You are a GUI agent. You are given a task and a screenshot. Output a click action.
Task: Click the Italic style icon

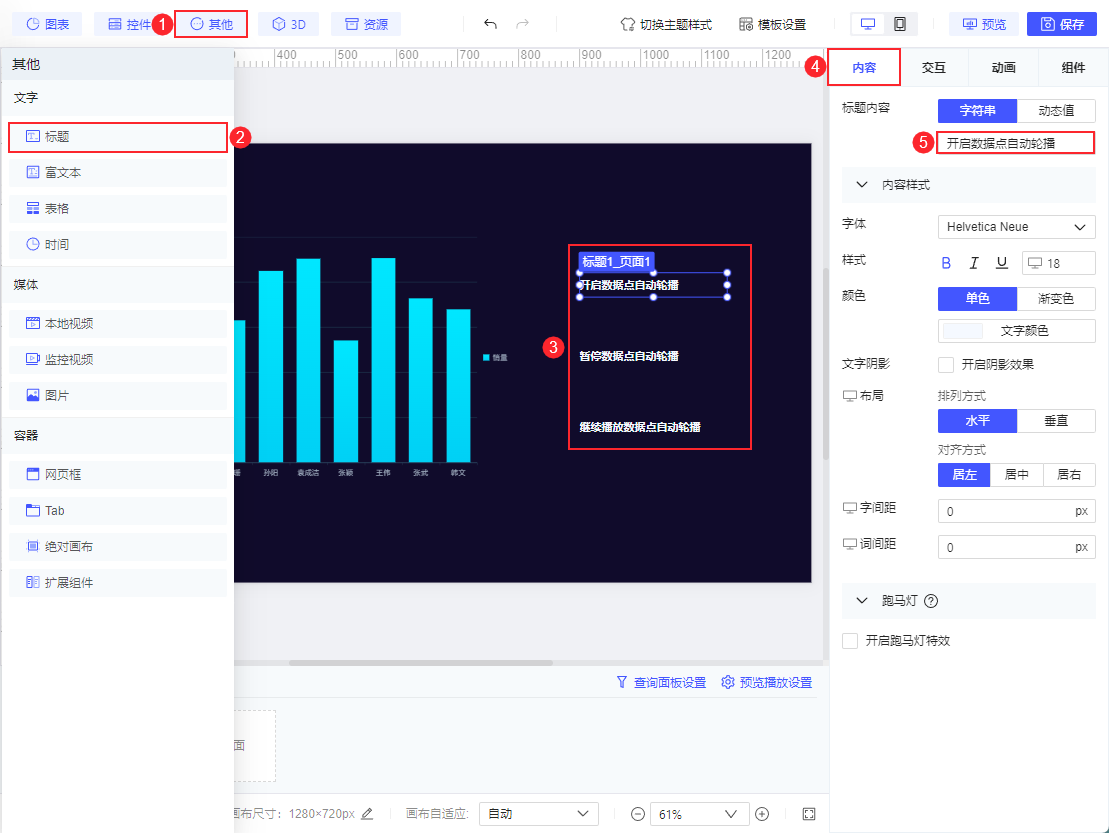(x=974, y=263)
